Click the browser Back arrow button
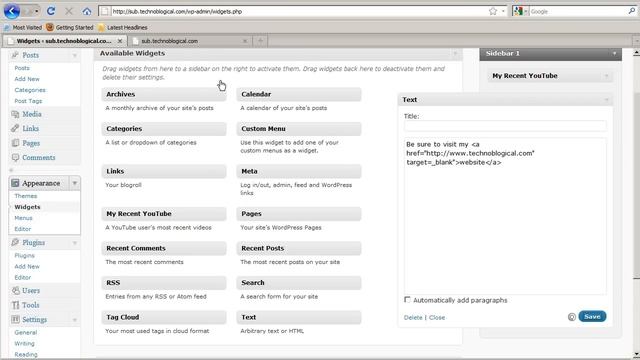640x360 pixels. (x=11, y=11)
